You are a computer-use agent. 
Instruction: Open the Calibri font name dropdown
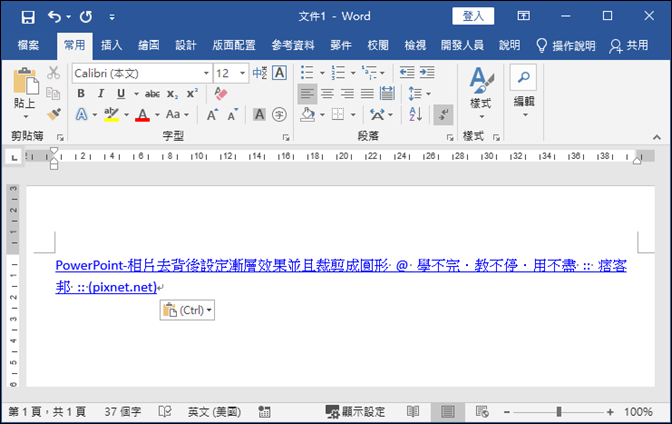point(206,73)
